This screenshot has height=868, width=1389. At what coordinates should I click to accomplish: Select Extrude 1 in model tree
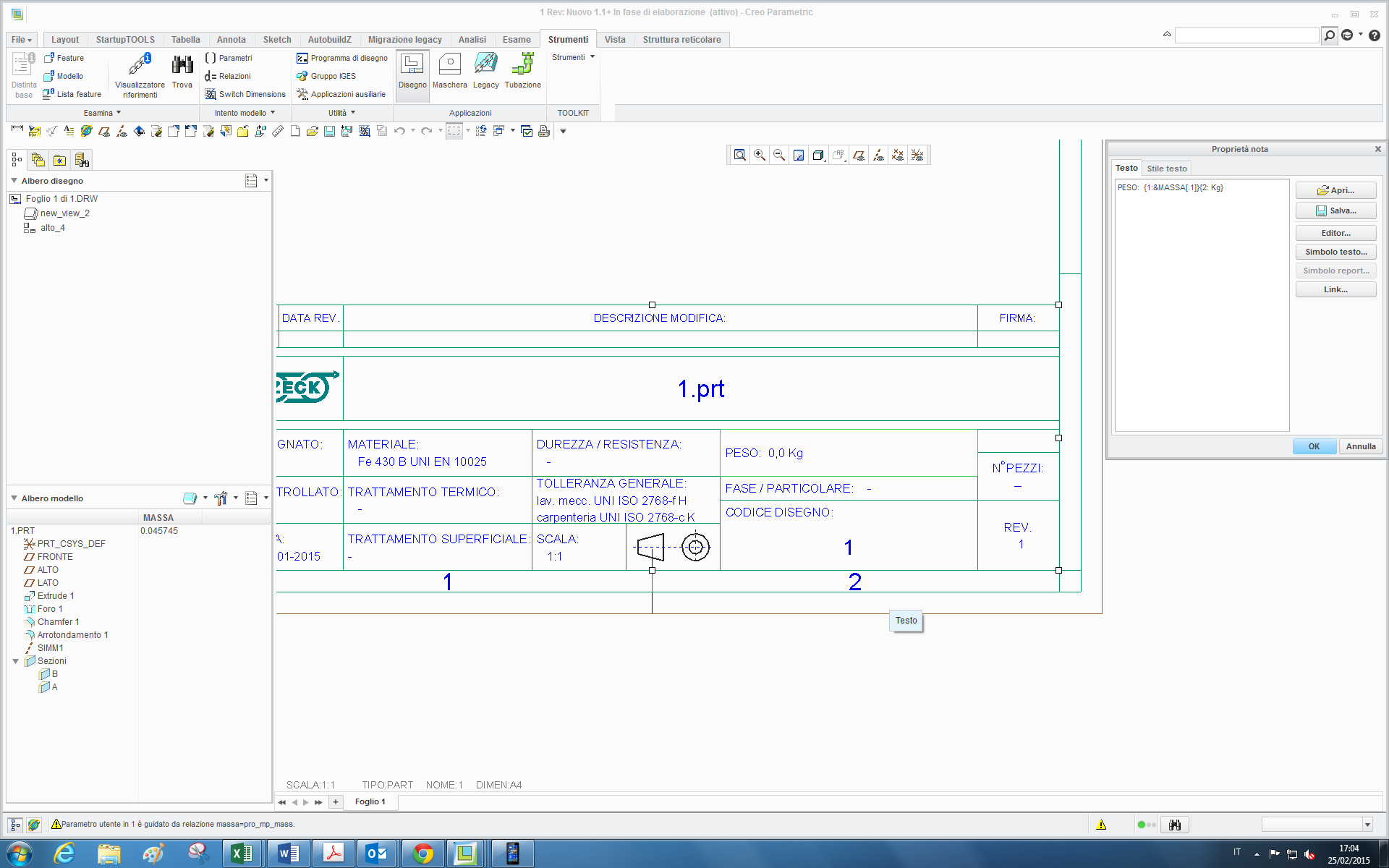tap(55, 596)
